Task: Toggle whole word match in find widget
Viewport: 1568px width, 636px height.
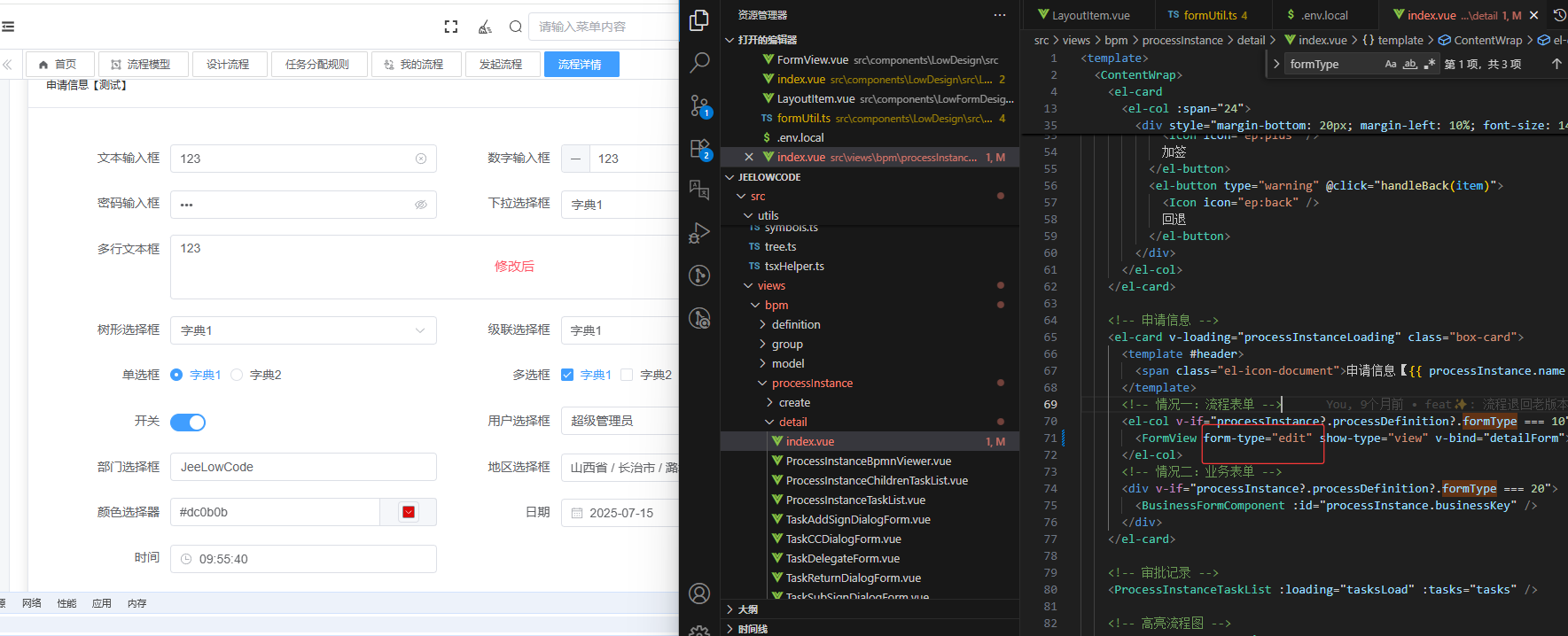Action: point(1410,64)
